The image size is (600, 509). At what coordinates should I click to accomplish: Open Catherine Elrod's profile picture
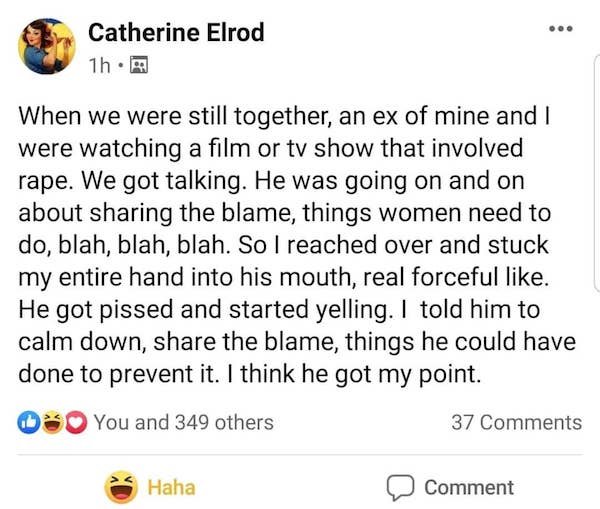pos(47,46)
